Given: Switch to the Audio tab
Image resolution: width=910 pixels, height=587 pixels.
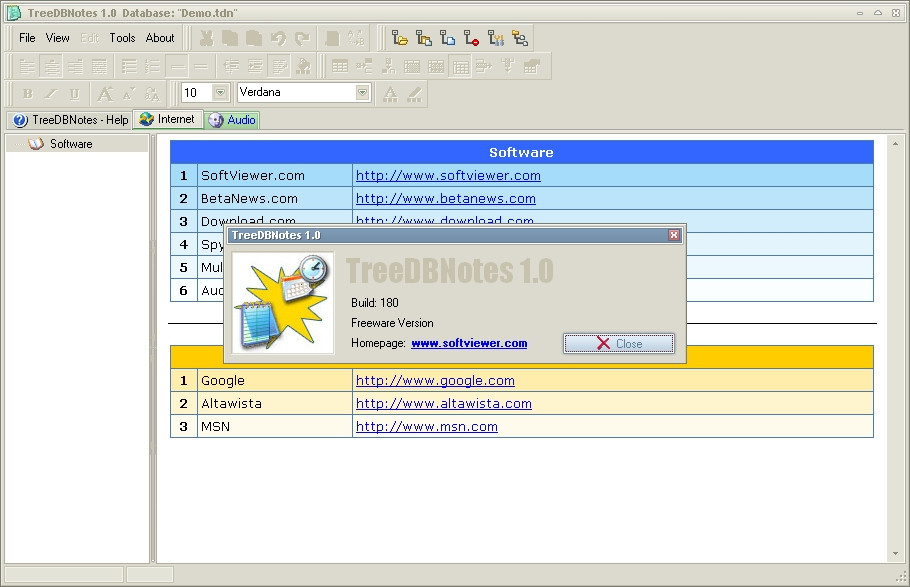Looking at the screenshot, I should point(232,120).
